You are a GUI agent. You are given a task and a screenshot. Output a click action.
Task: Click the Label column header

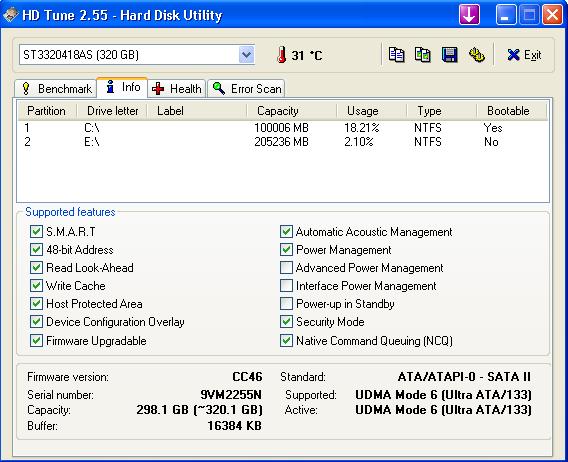[197, 111]
